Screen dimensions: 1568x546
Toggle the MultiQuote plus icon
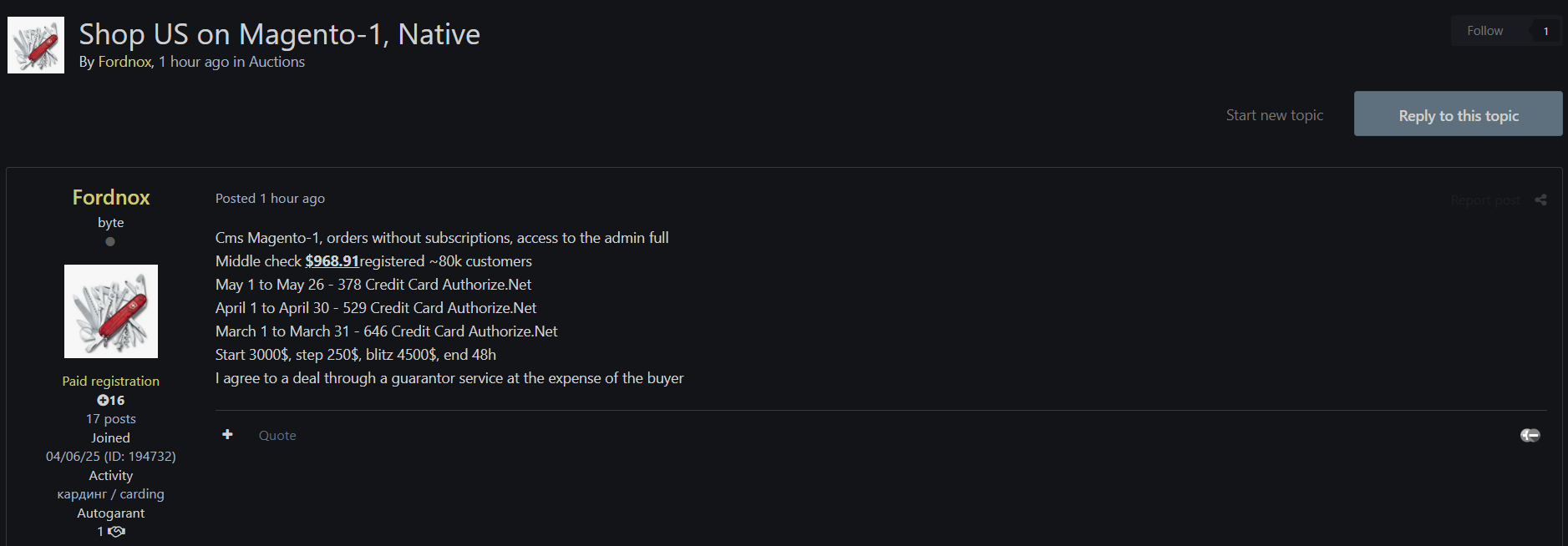(227, 434)
